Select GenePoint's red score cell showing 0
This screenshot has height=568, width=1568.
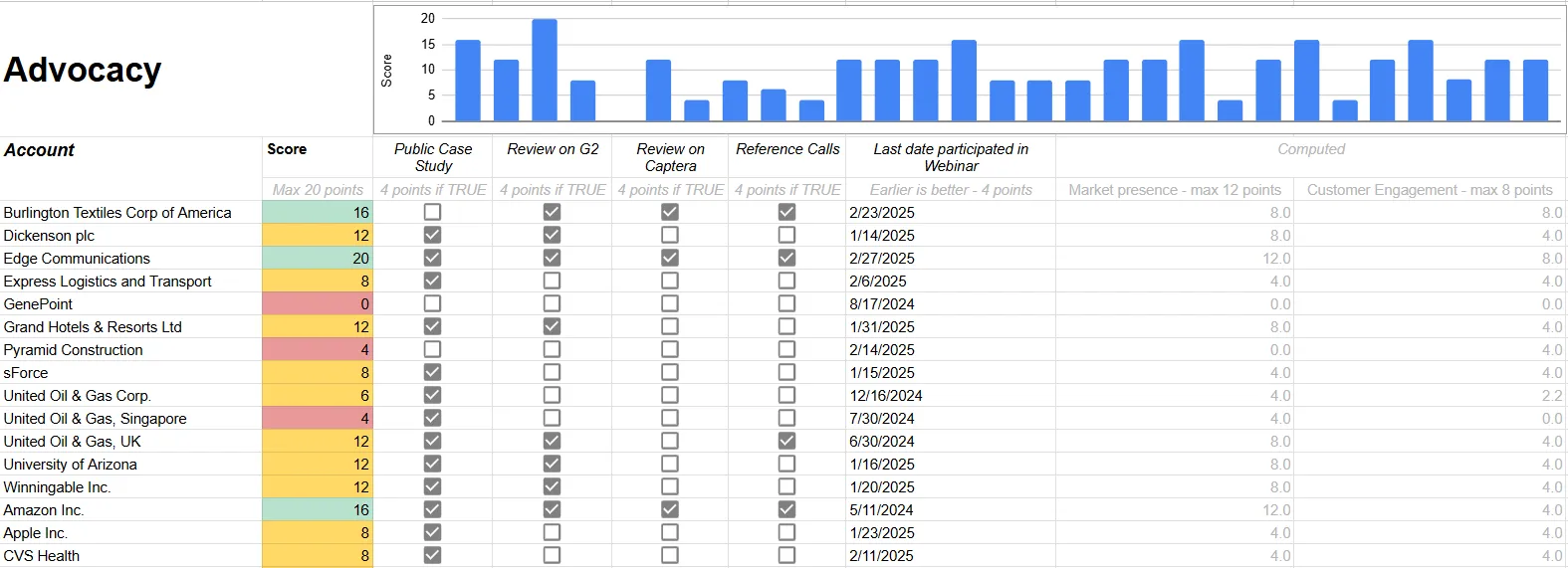318,303
